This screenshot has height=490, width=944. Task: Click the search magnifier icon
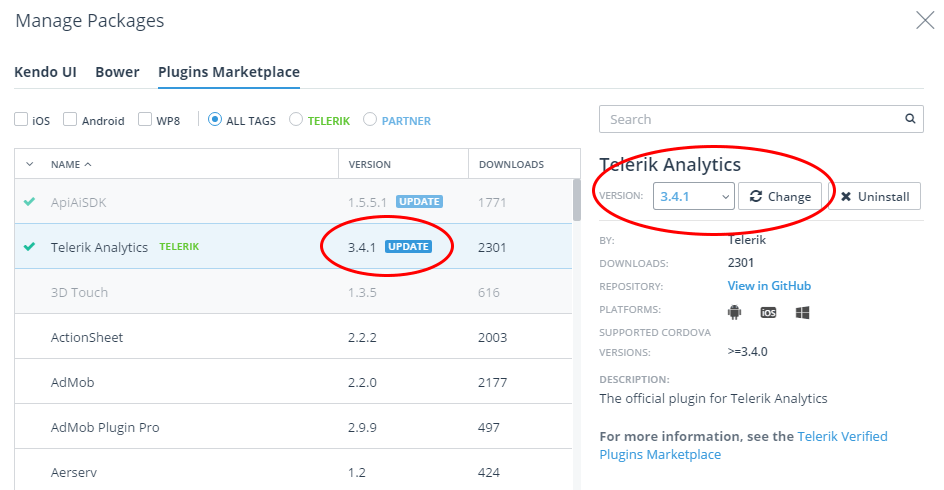[910, 119]
